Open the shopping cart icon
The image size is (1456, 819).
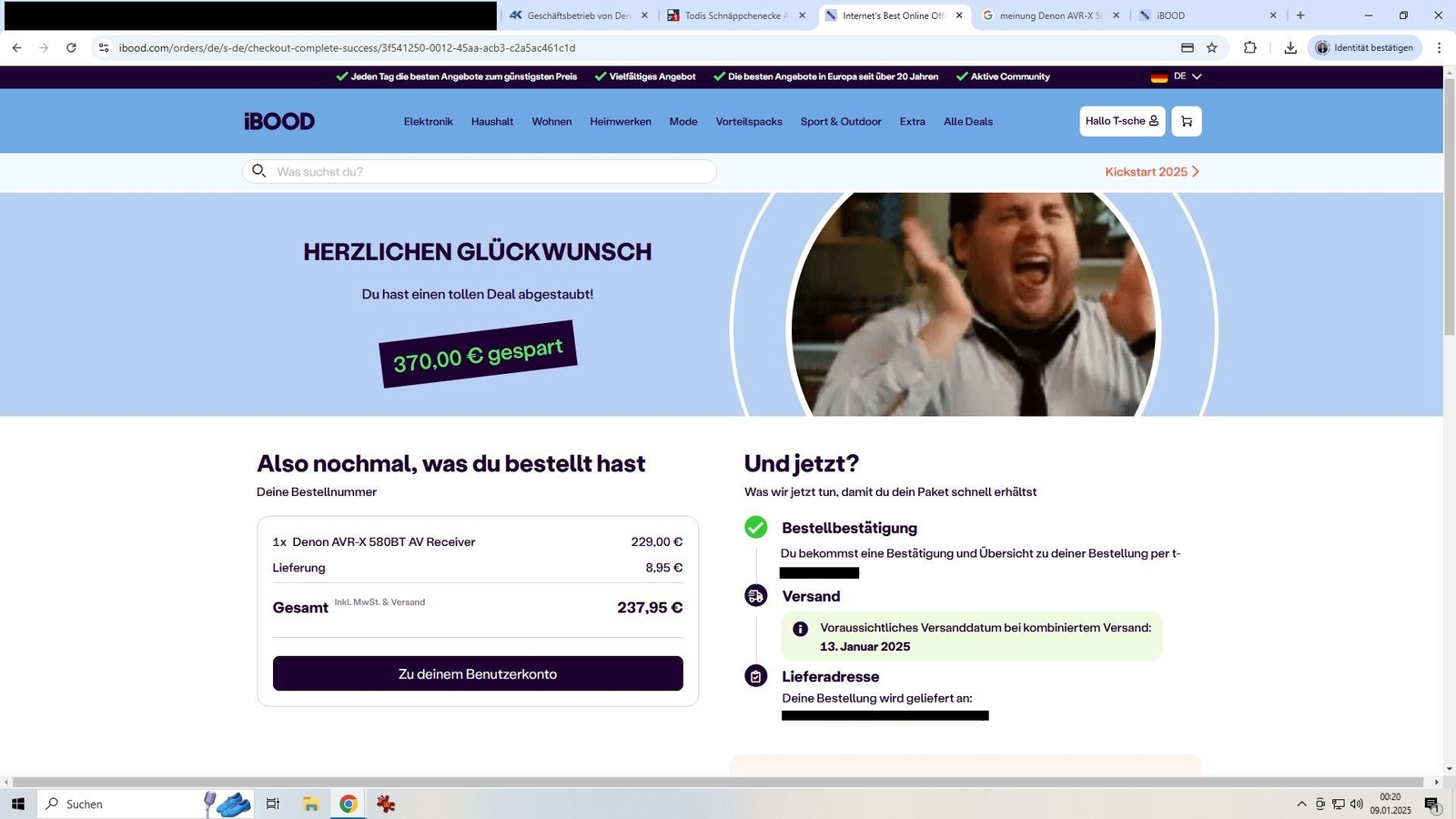[x=1186, y=121]
